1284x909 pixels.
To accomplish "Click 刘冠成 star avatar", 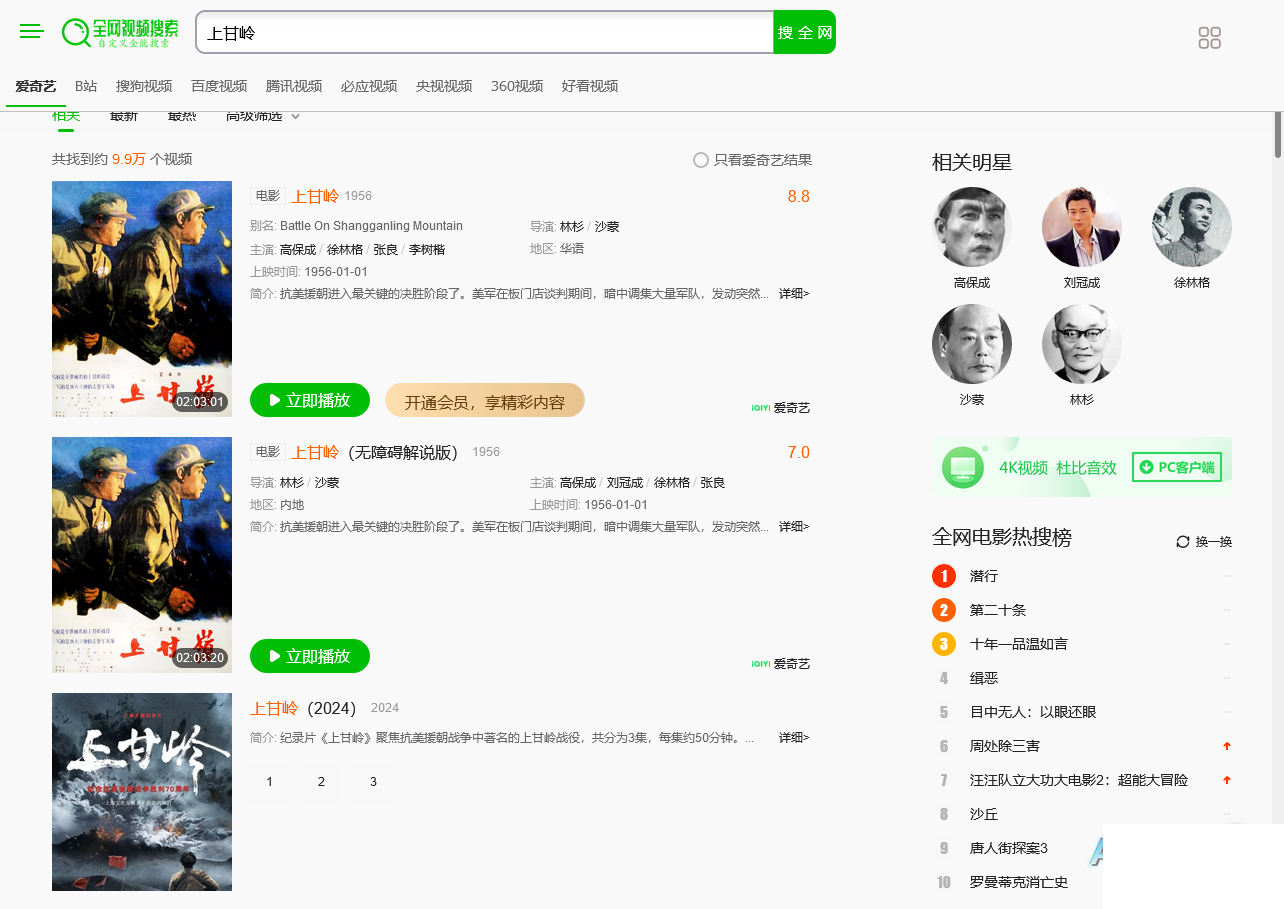I will coord(1082,227).
